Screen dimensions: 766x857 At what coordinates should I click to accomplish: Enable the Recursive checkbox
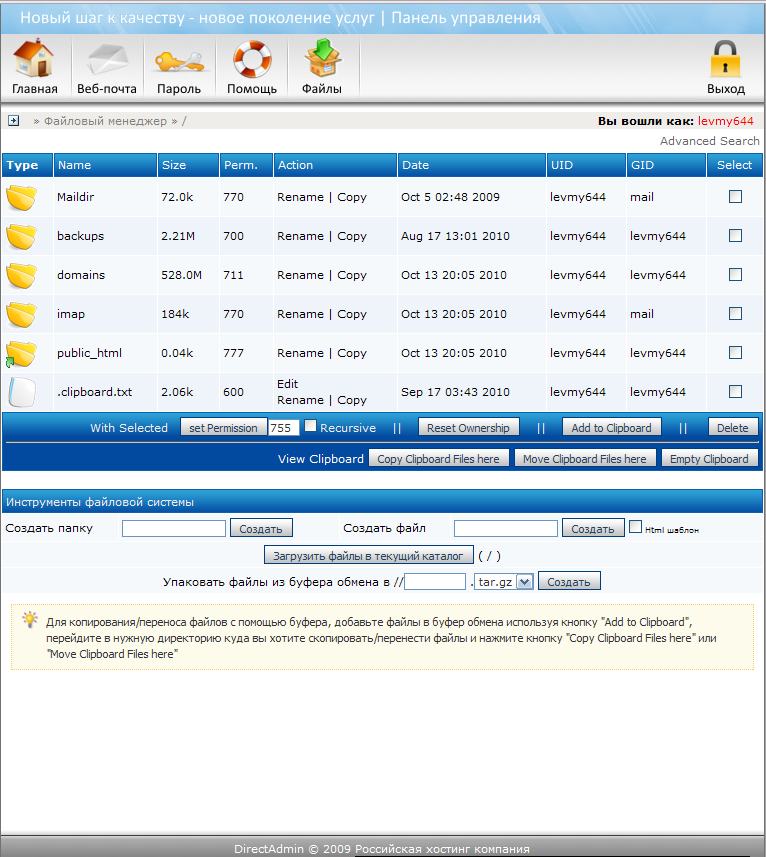coord(310,426)
